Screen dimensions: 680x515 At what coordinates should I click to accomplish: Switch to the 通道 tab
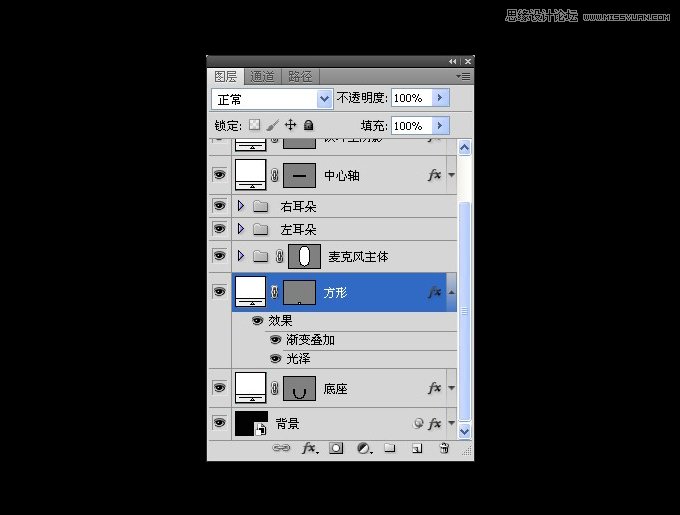(x=263, y=77)
